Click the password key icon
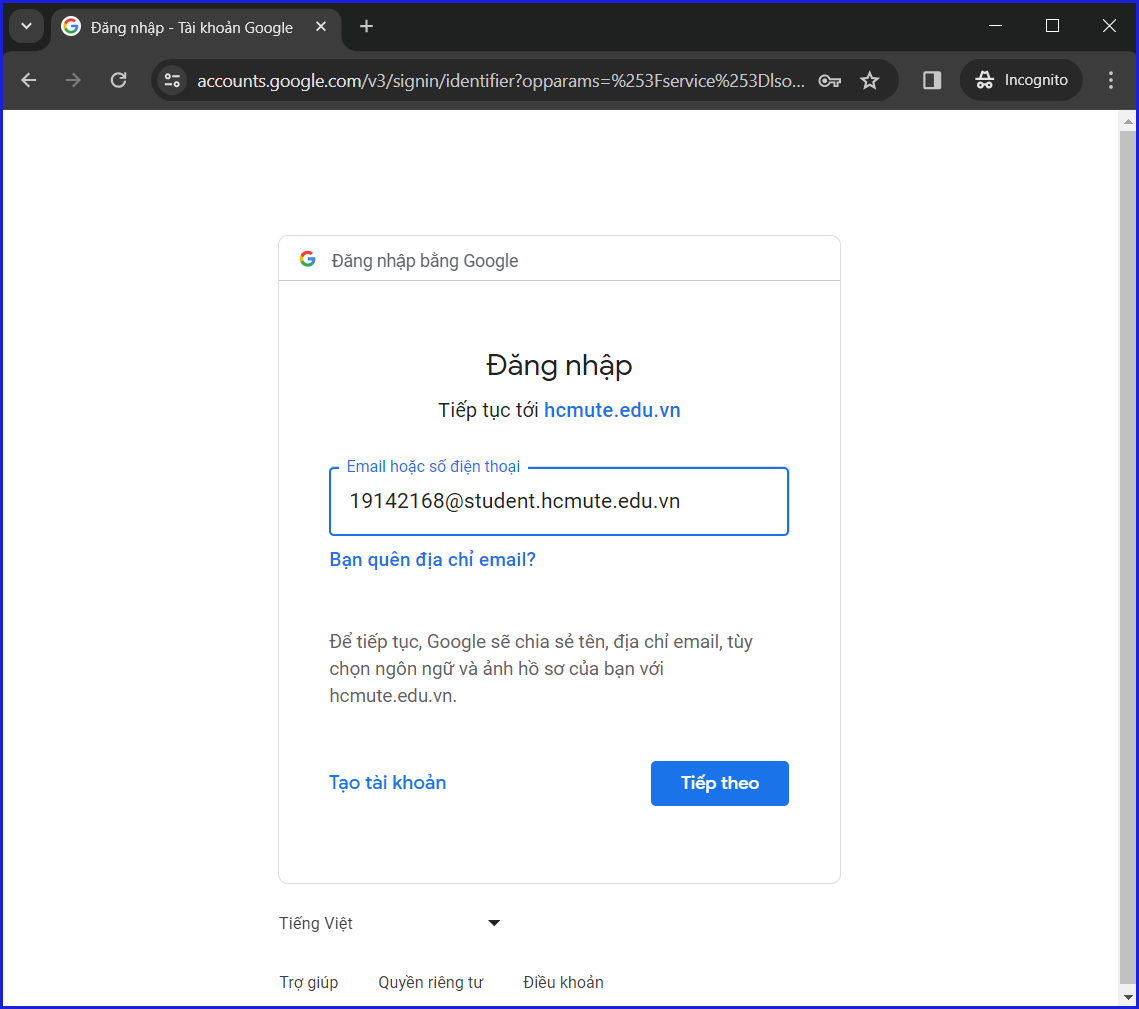Image resolution: width=1139 pixels, height=1009 pixels. [830, 81]
